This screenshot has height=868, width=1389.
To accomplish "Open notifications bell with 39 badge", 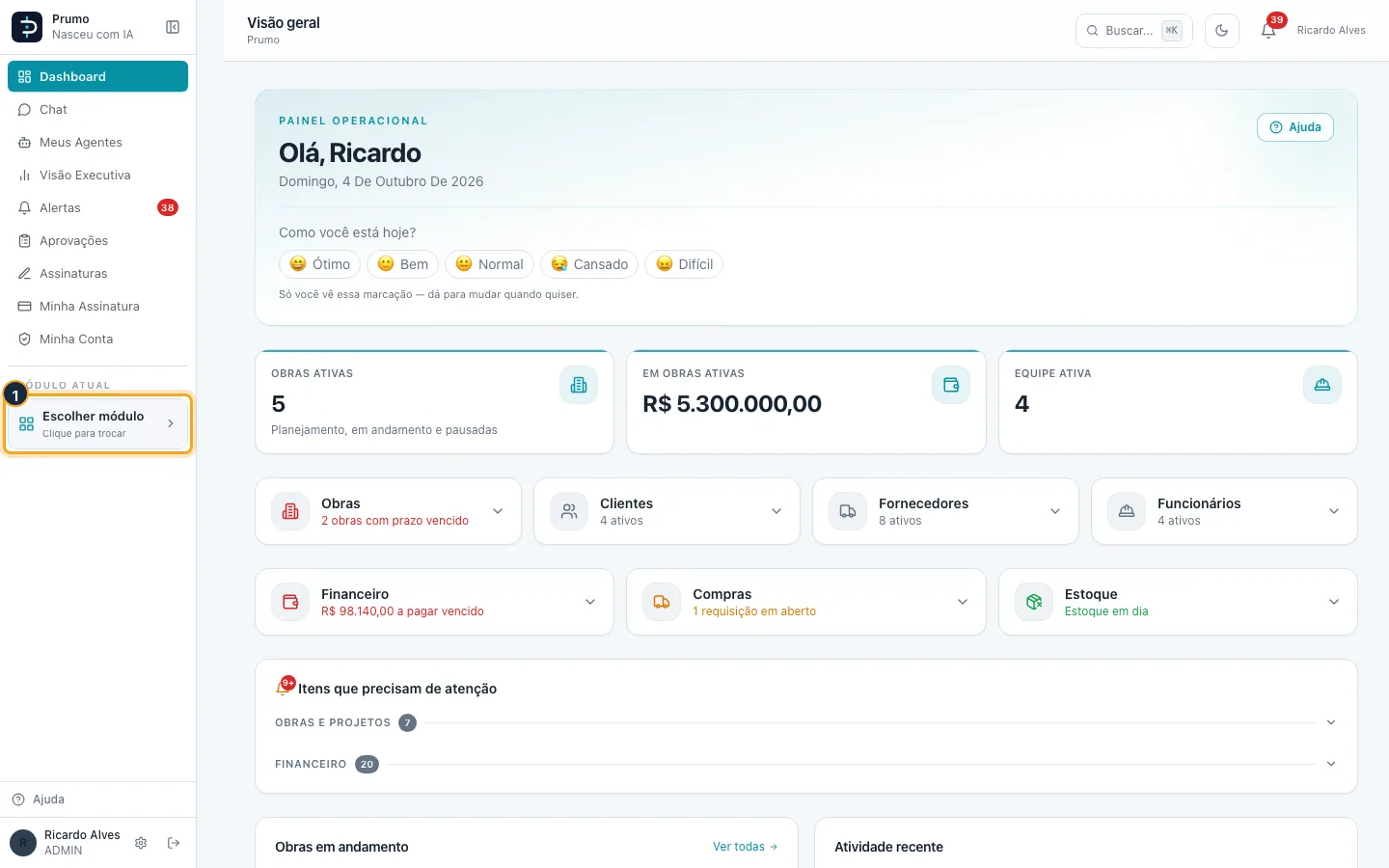I will coord(1268,31).
